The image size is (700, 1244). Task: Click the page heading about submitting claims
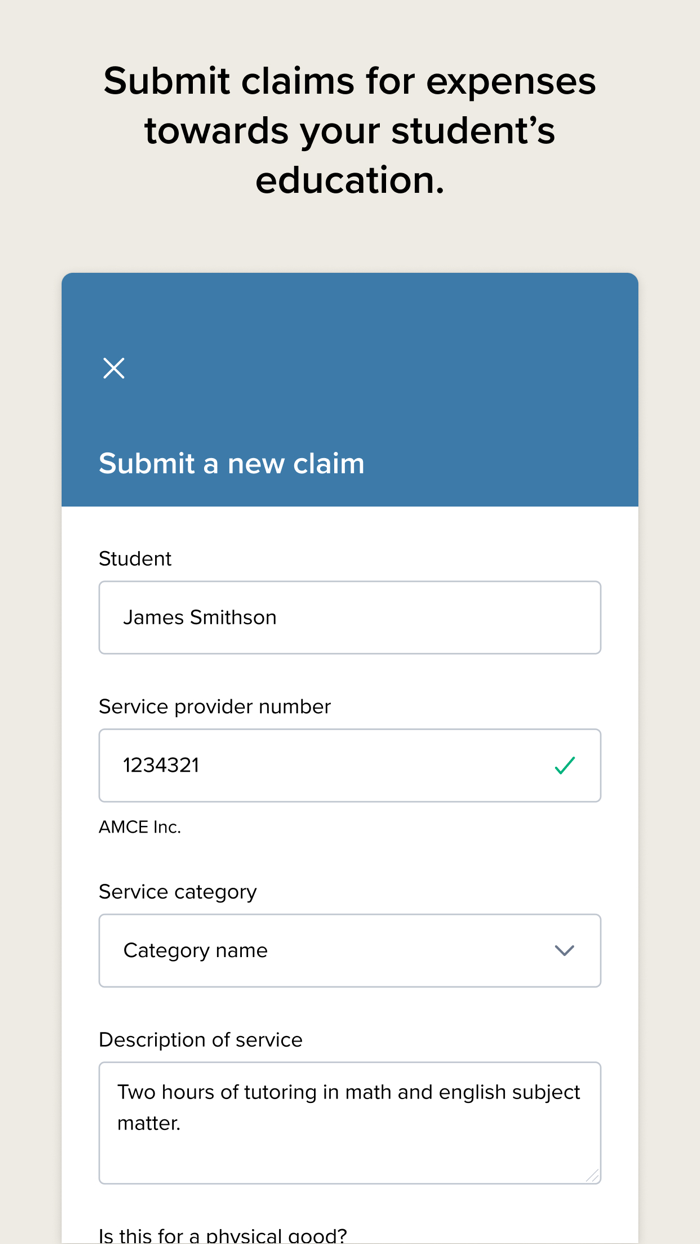click(350, 131)
